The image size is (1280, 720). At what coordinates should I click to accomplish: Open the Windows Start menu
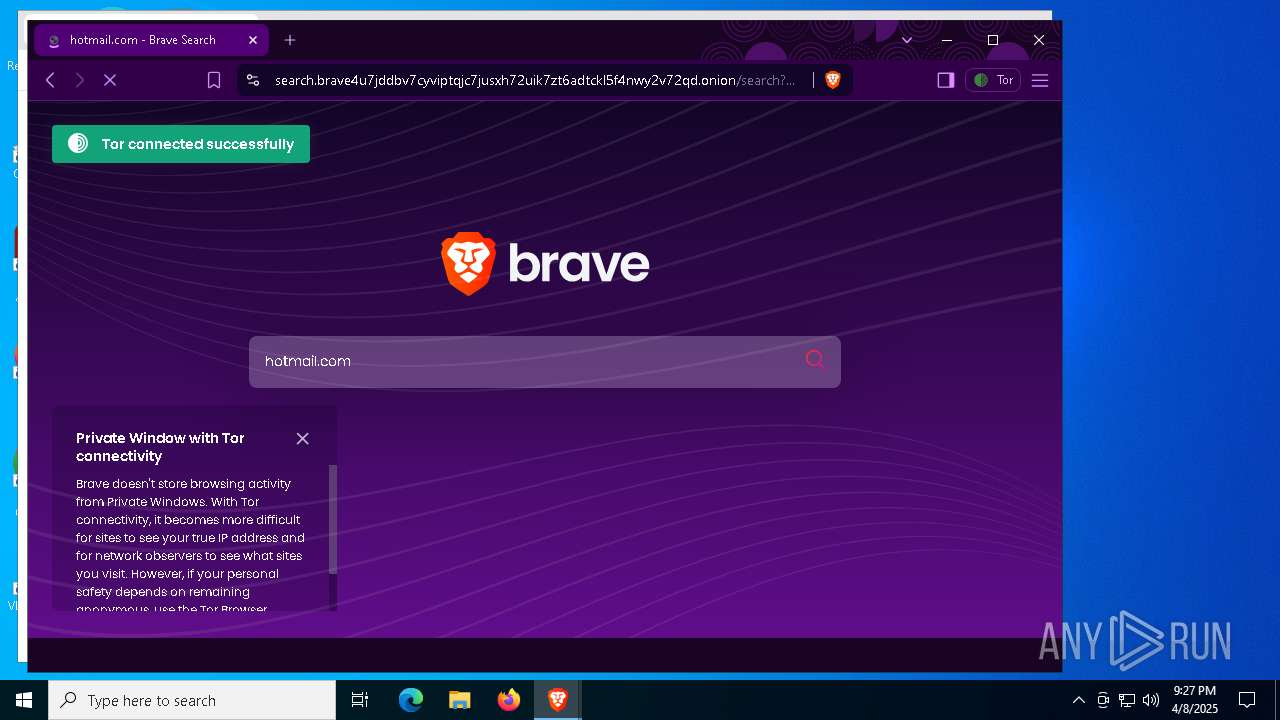point(24,700)
